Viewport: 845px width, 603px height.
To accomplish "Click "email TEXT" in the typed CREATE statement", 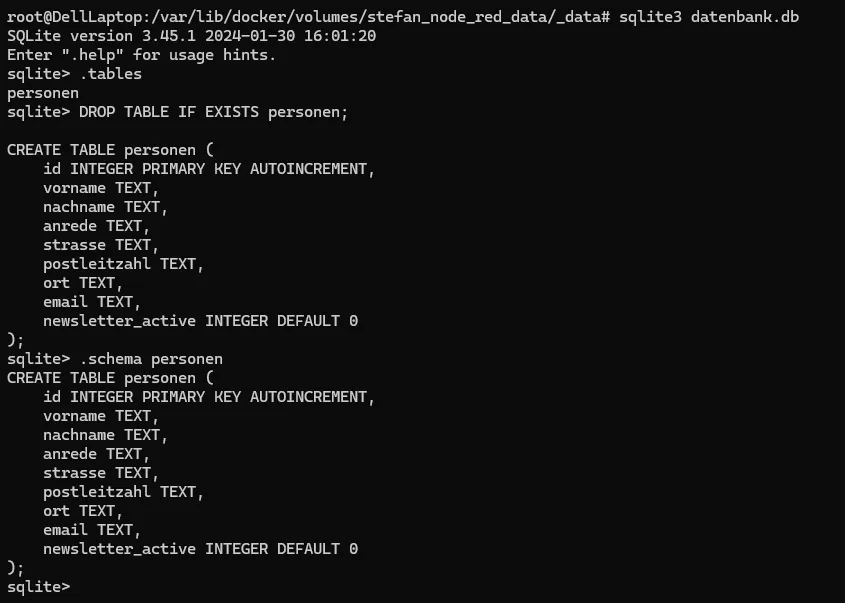I will click(x=91, y=302).
